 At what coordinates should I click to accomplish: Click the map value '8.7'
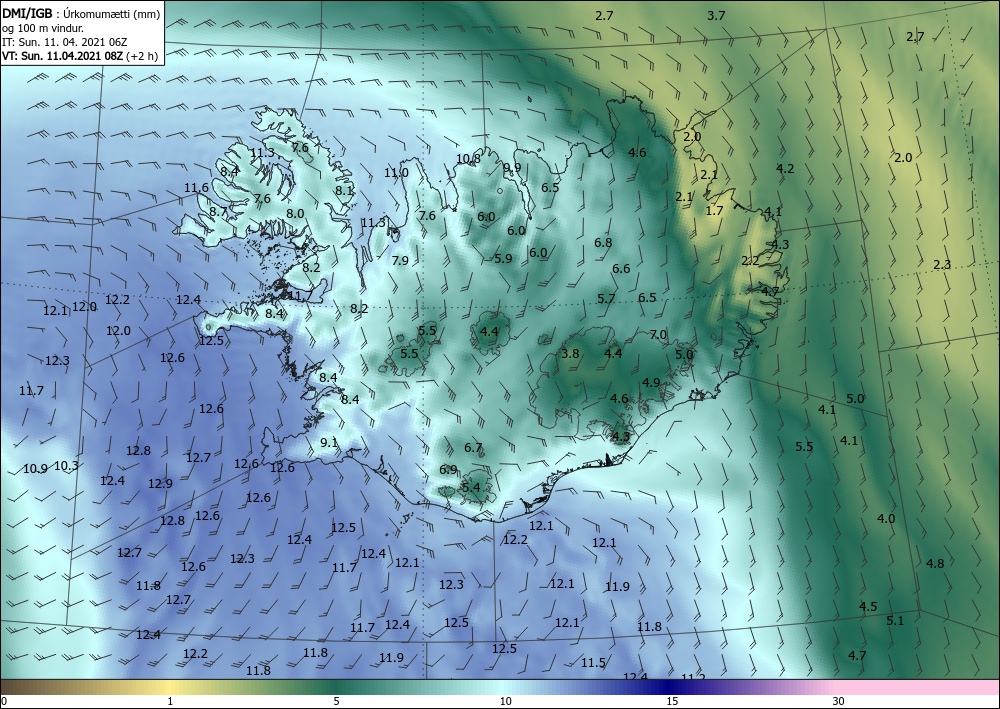(219, 212)
